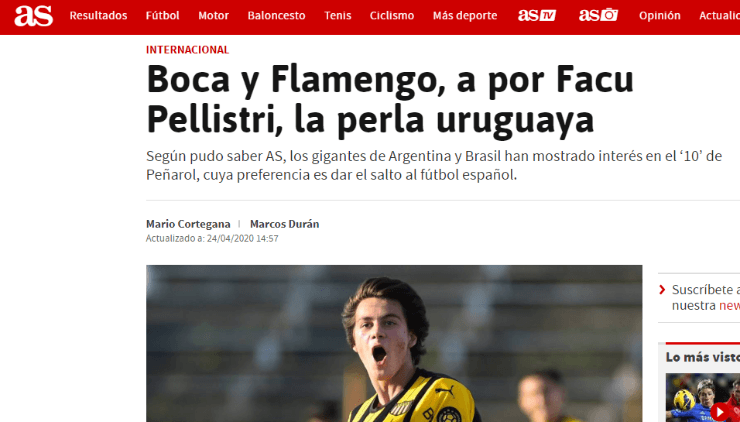Image resolution: width=740 pixels, height=422 pixels.
Task: Click the AS logo in the header
Action: point(34,16)
